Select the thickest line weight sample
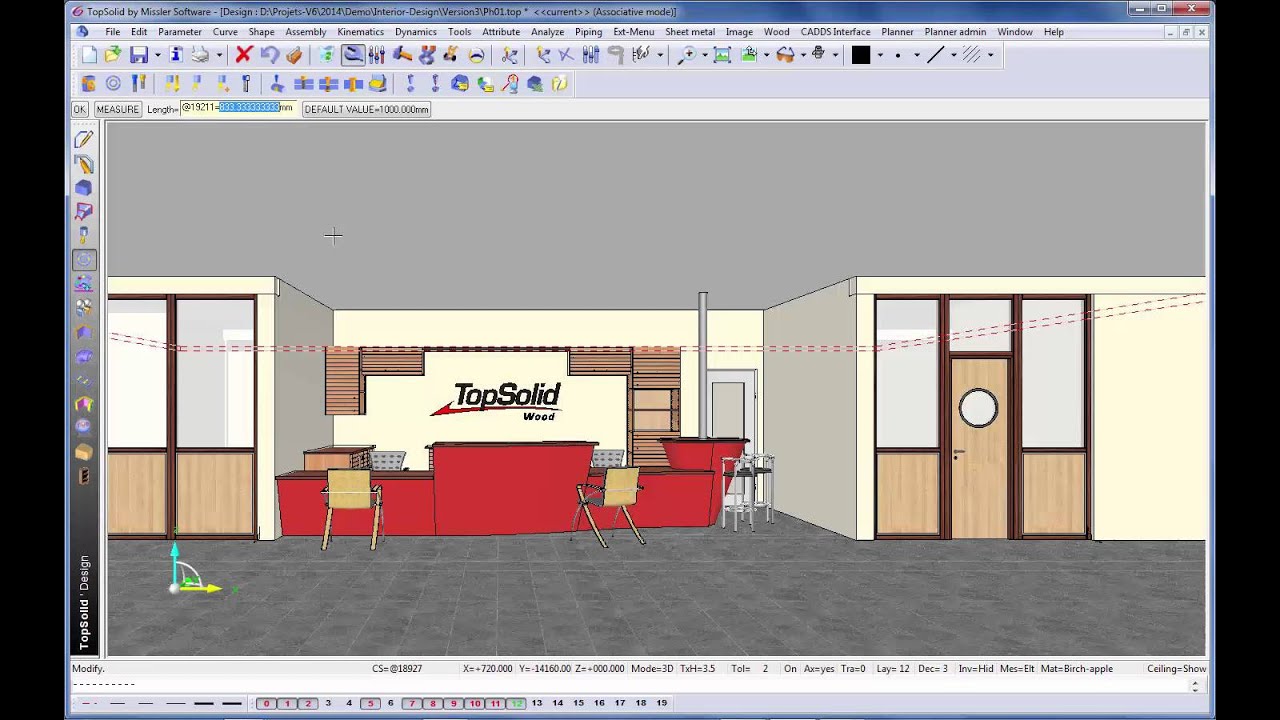This screenshot has width=1280, height=720. pyautogui.click(x=232, y=704)
